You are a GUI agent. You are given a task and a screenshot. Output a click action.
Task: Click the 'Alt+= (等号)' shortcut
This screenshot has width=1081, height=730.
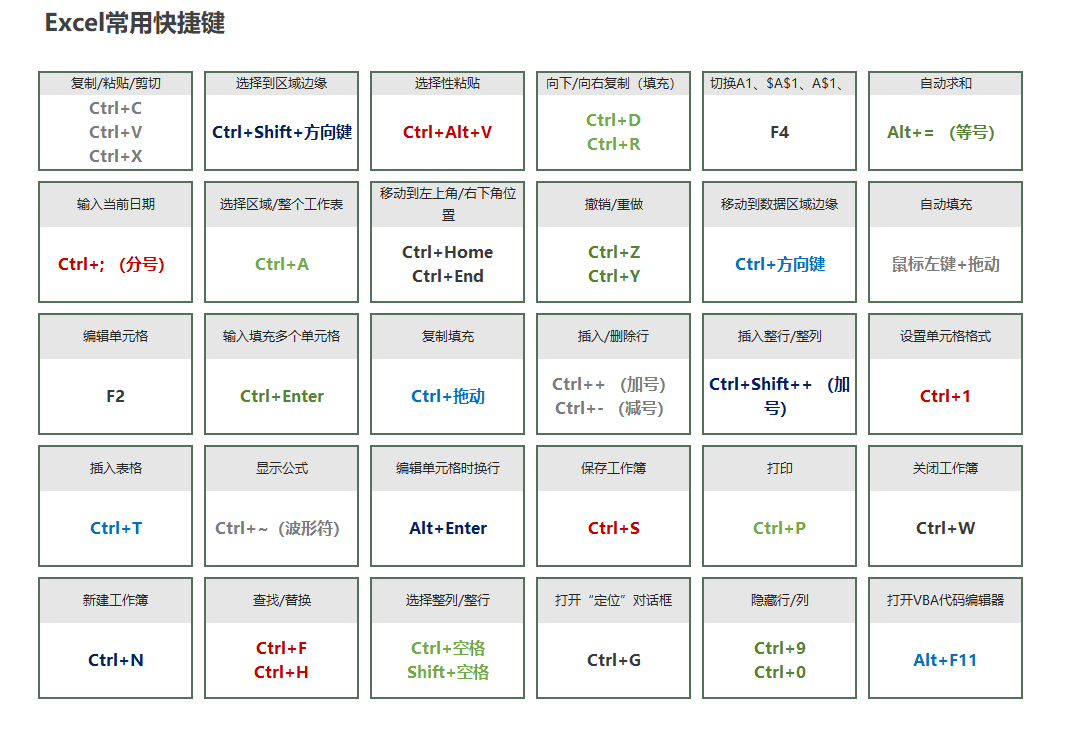point(941,132)
